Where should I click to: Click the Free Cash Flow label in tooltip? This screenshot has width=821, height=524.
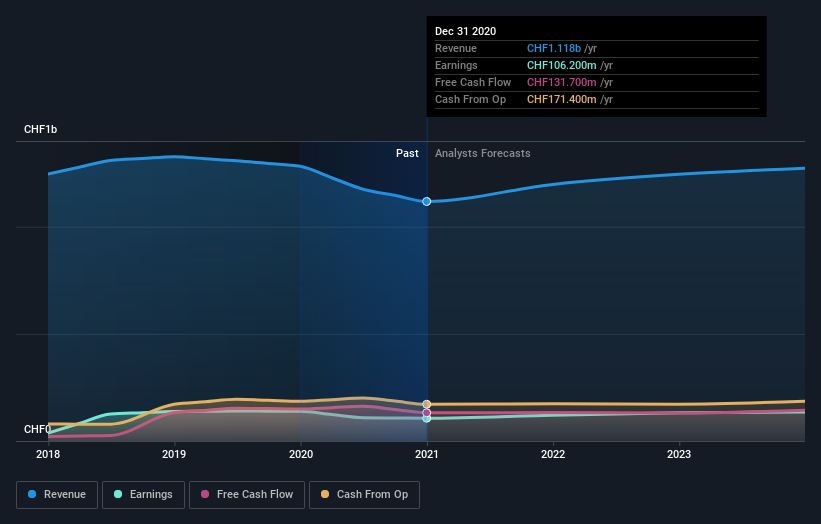473,82
